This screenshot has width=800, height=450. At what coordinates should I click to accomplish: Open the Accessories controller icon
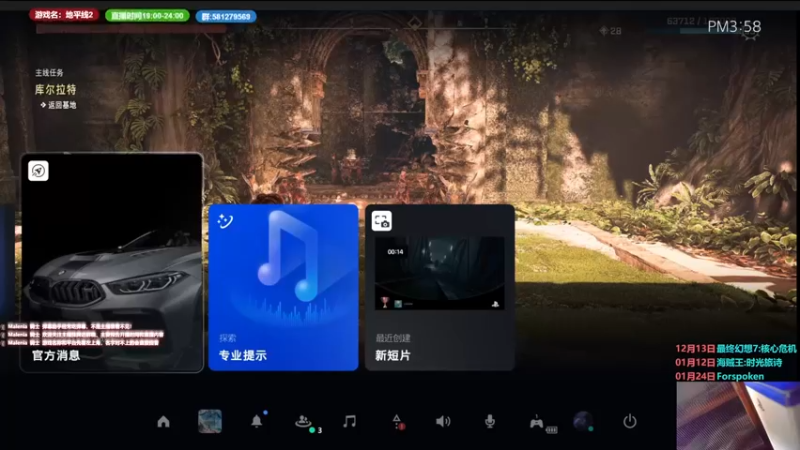click(x=537, y=422)
